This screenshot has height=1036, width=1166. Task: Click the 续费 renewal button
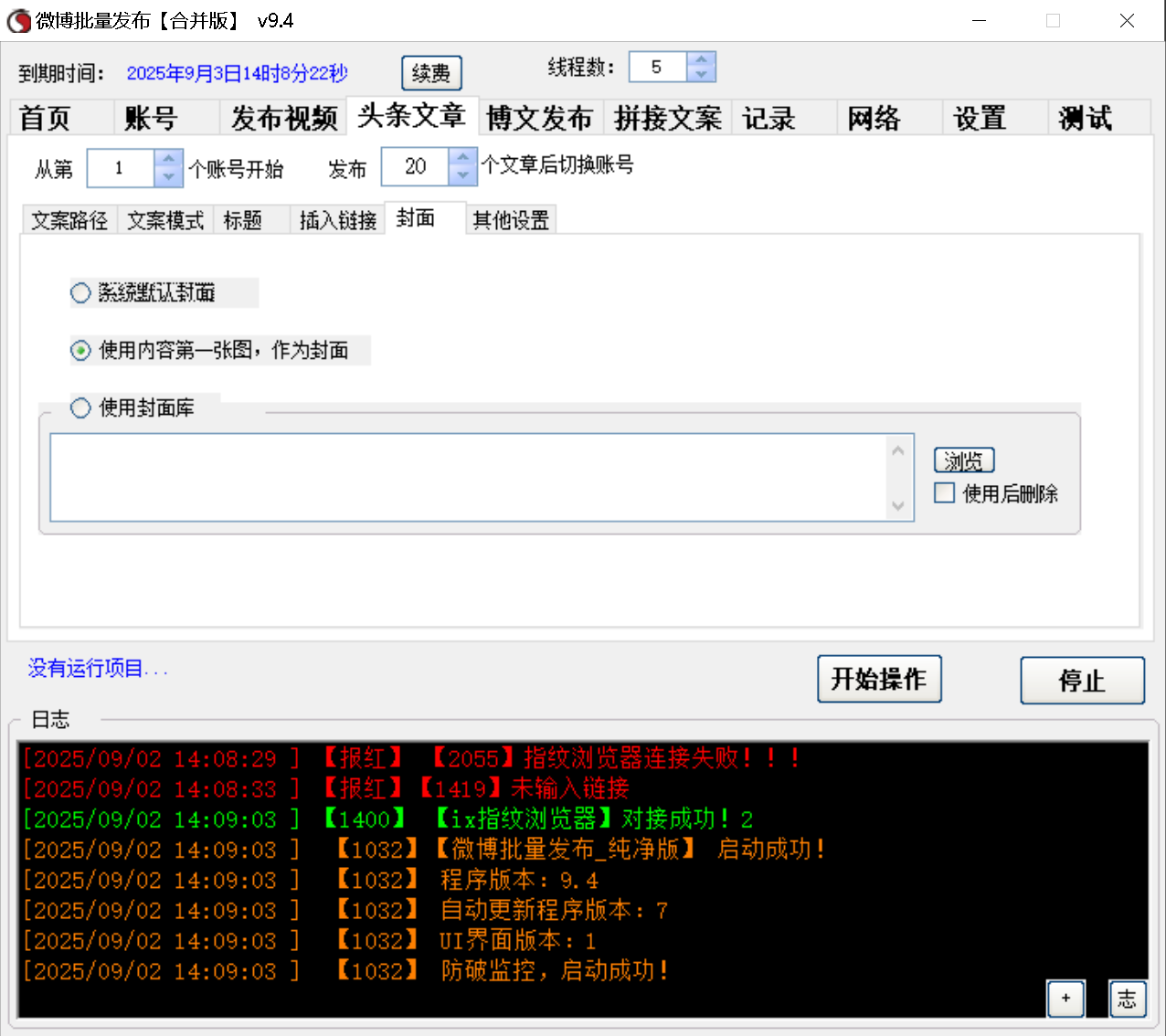[430, 73]
